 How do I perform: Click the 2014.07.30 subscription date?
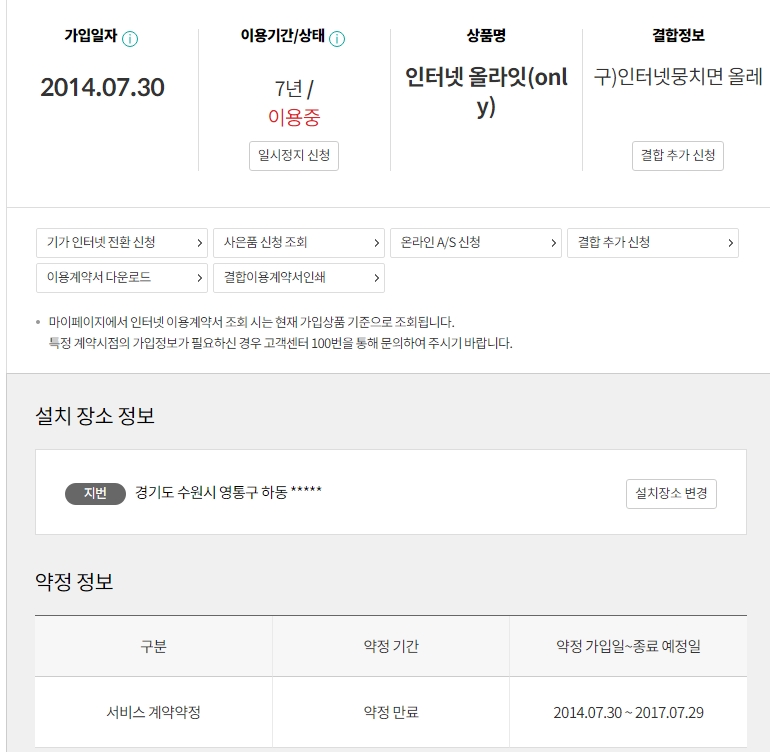(102, 87)
